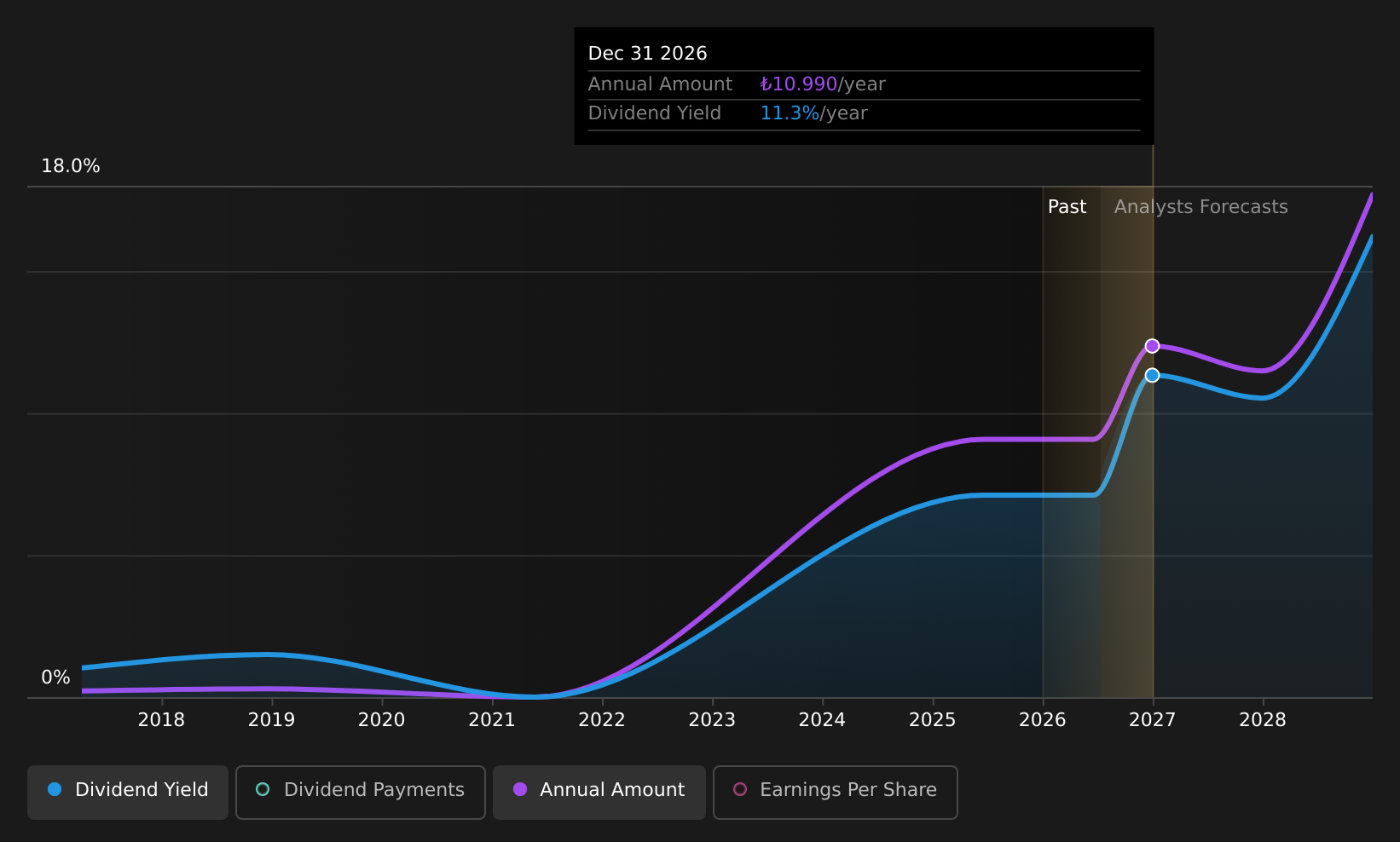
Task: Click the Past section label
Action: (1067, 207)
